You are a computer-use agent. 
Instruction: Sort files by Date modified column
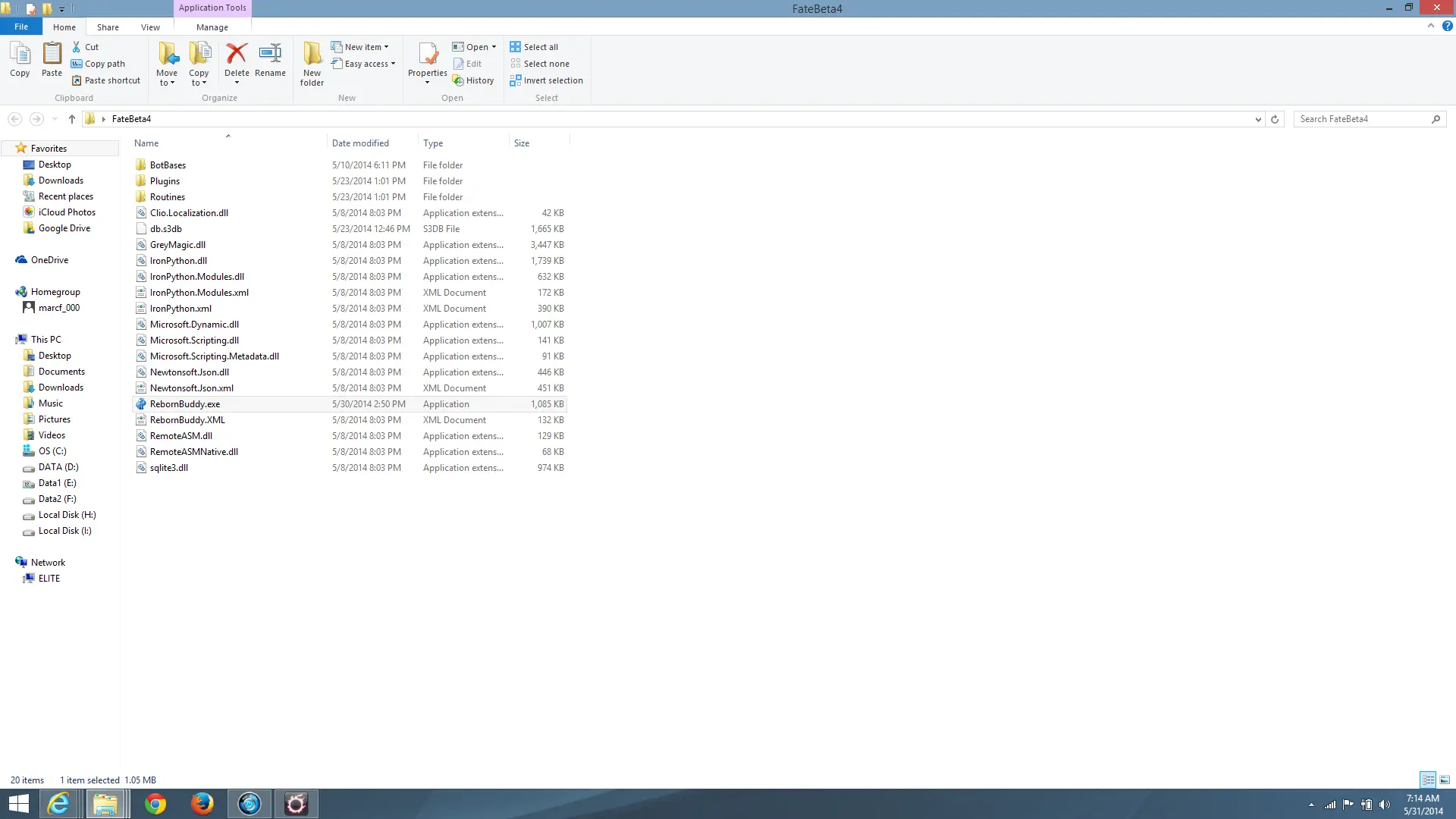pos(360,143)
